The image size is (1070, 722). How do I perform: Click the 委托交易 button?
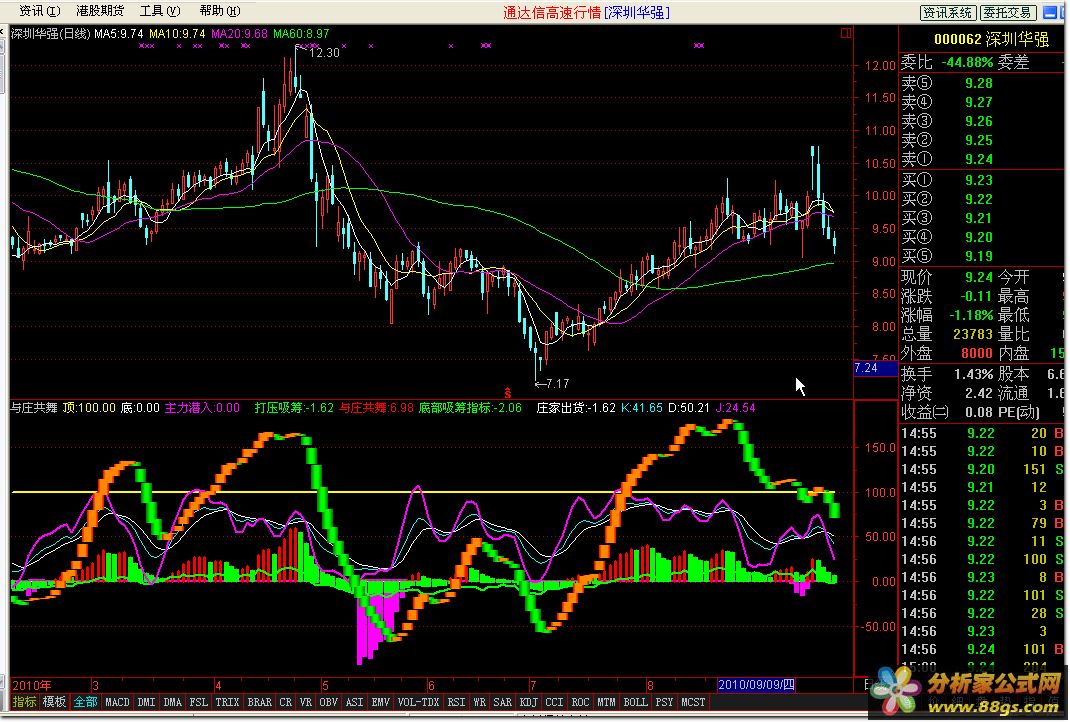(x=1008, y=12)
